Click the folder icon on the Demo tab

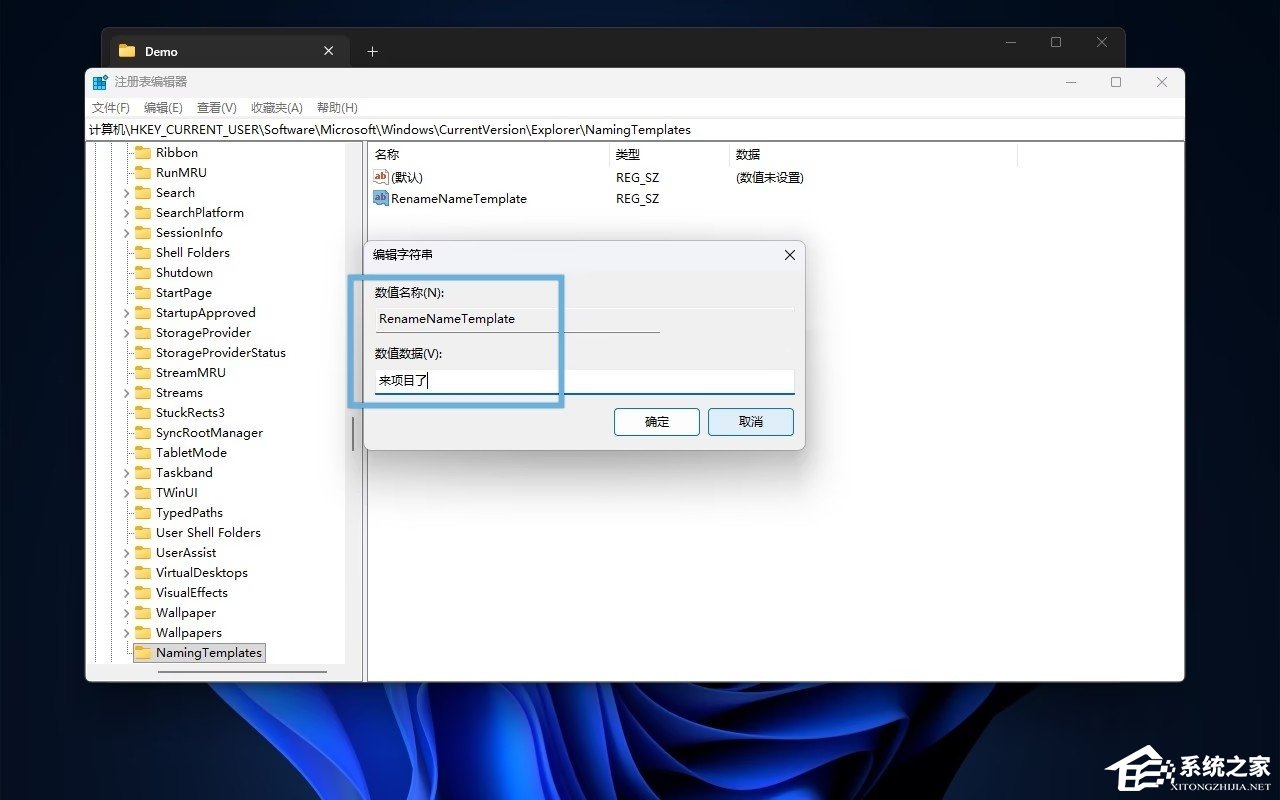pyautogui.click(x=126, y=50)
